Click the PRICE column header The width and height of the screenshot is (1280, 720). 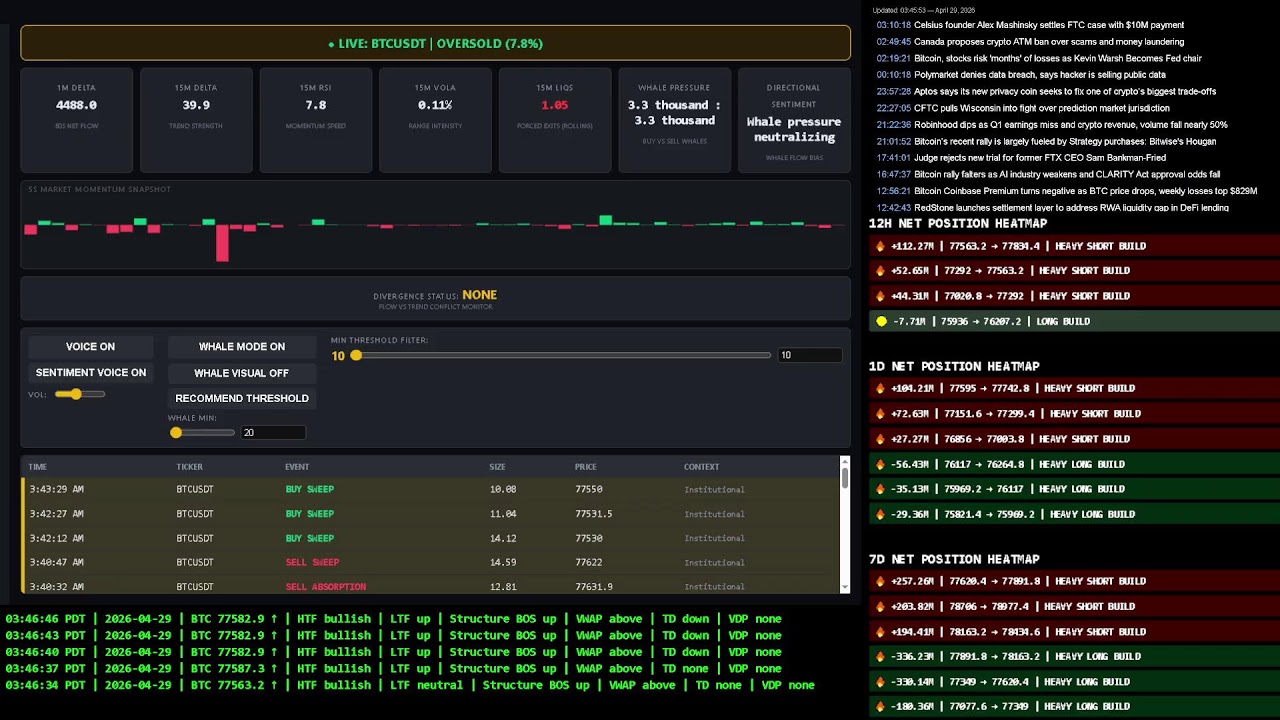tap(586, 467)
